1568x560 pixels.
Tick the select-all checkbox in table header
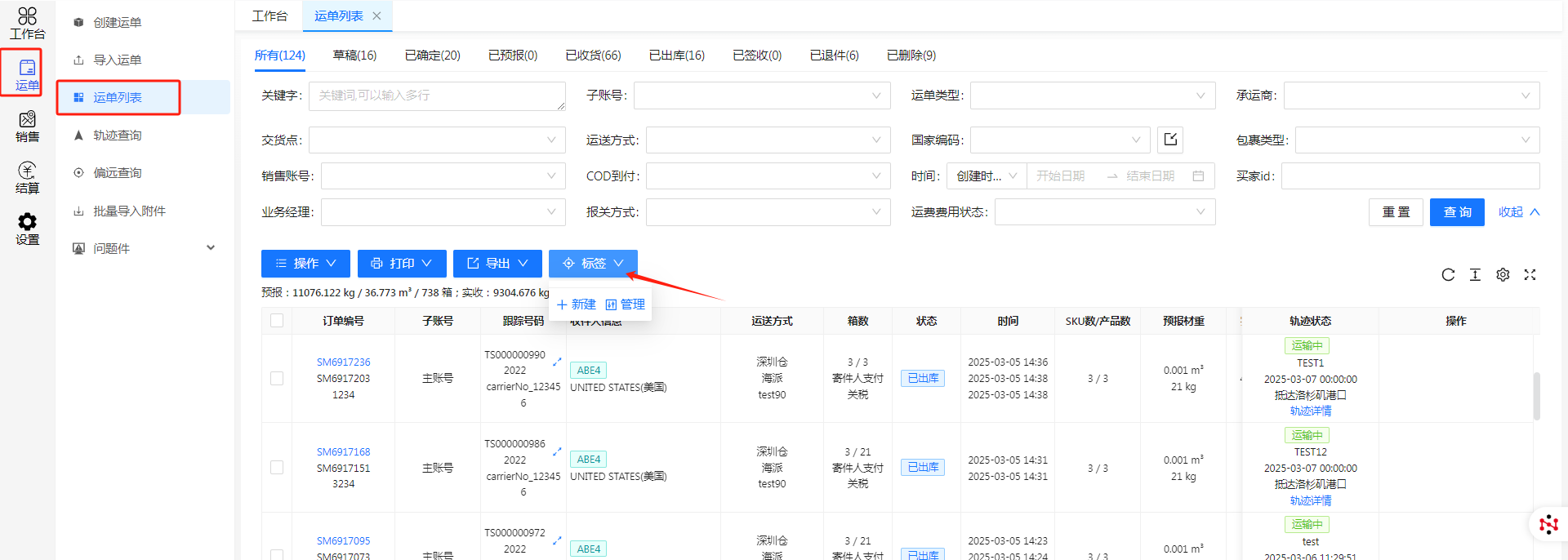[x=277, y=321]
